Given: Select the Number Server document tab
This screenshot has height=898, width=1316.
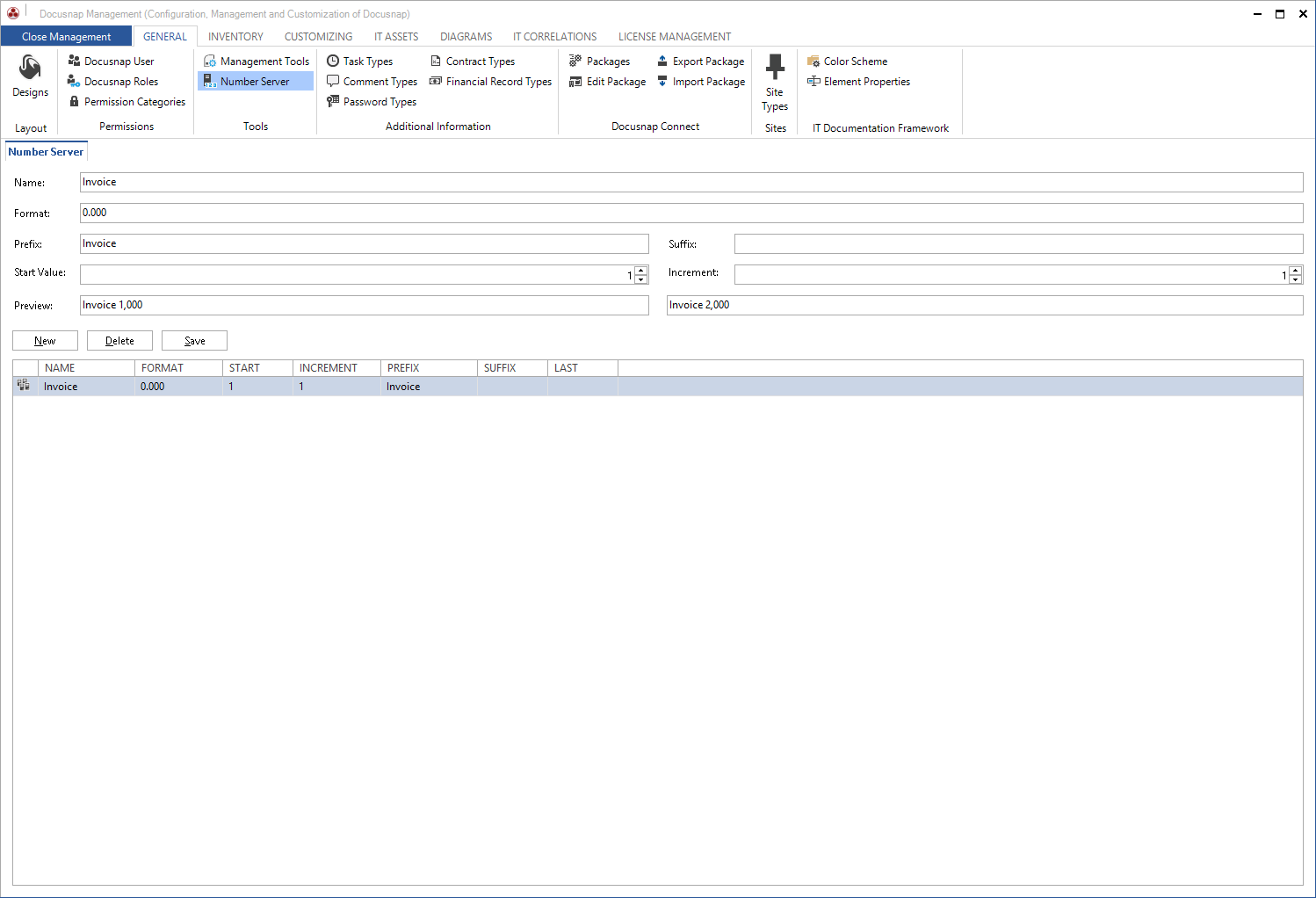Looking at the screenshot, I should pyautogui.click(x=46, y=151).
